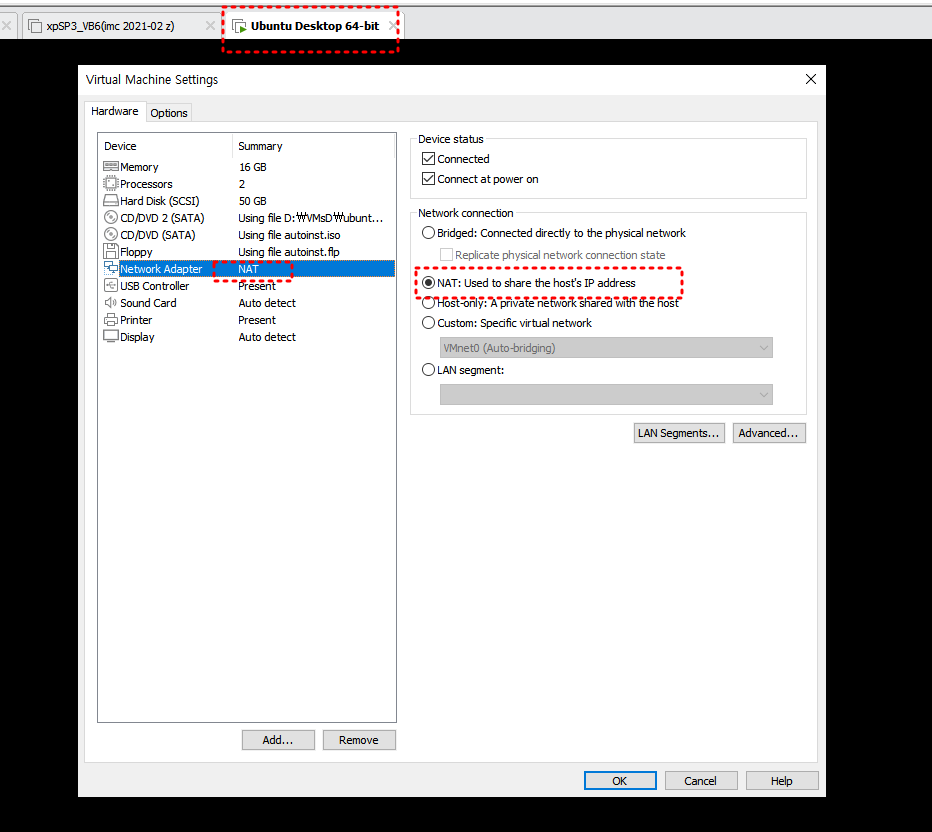The image size is (932, 832).
Task: Select the Network Adapter icon
Action: click(x=111, y=269)
